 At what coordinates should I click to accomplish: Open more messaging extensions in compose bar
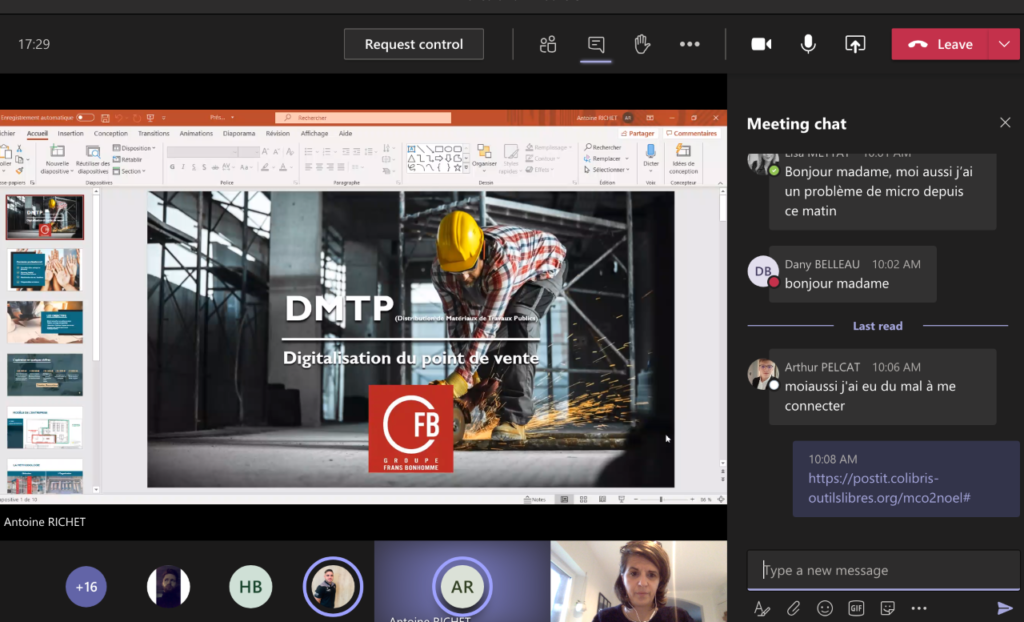pos(919,608)
